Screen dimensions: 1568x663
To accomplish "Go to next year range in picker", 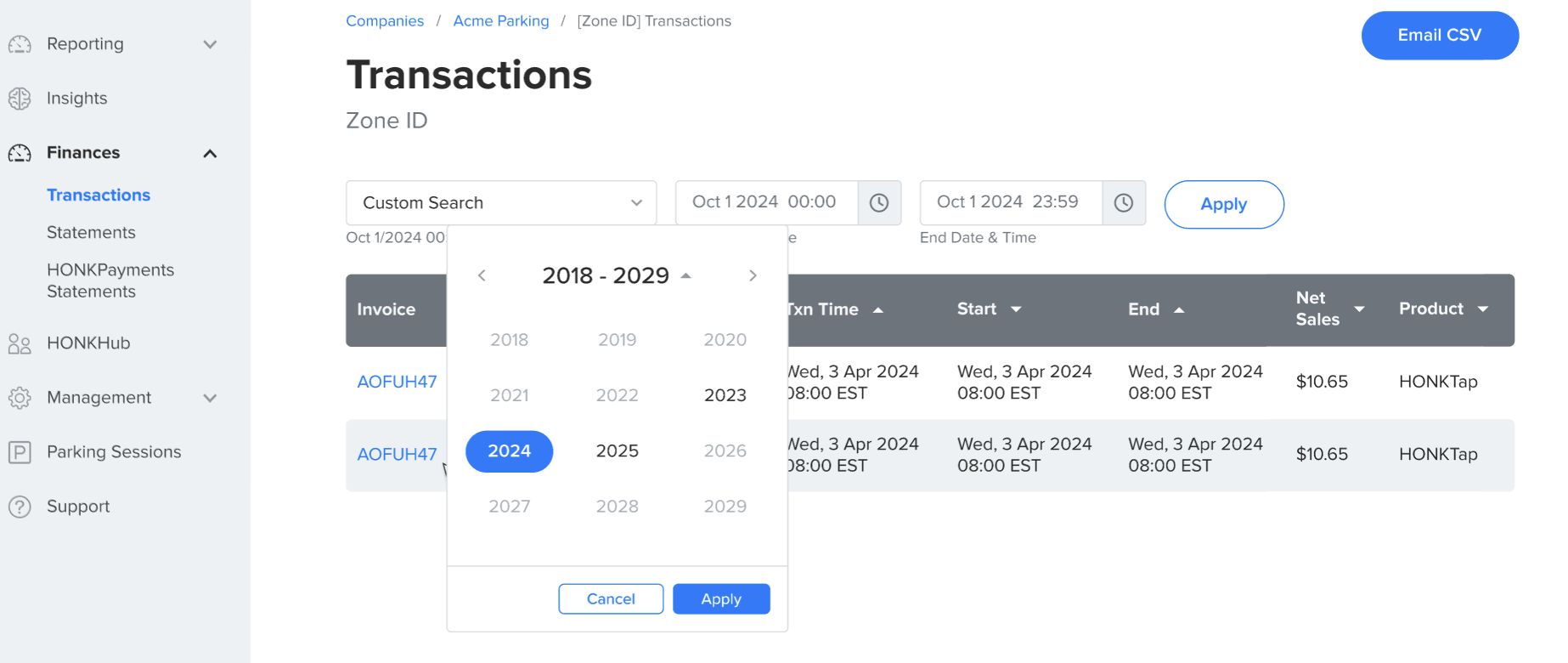I will tap(753, 275).
